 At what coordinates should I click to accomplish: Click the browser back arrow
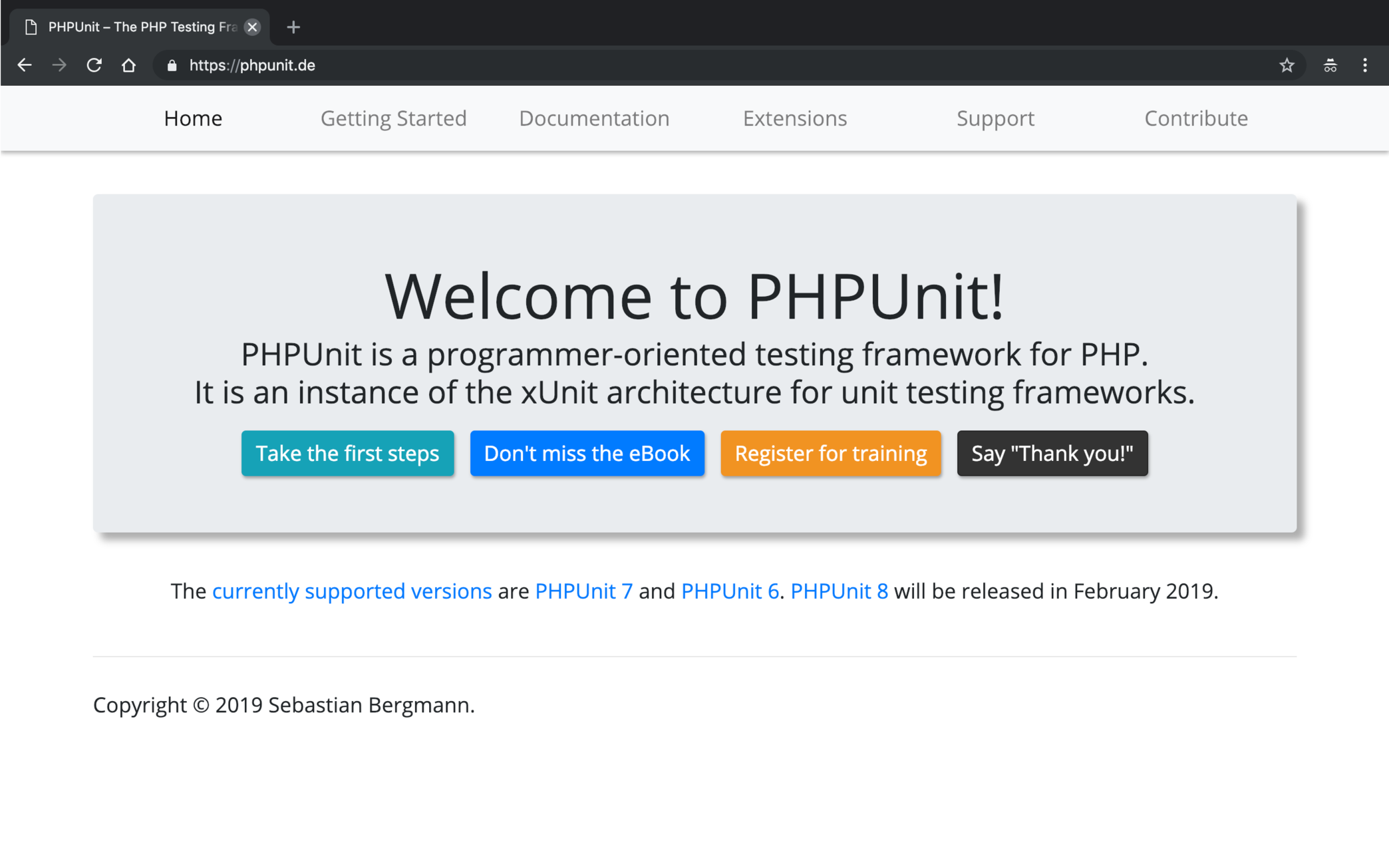coord(25,65)
